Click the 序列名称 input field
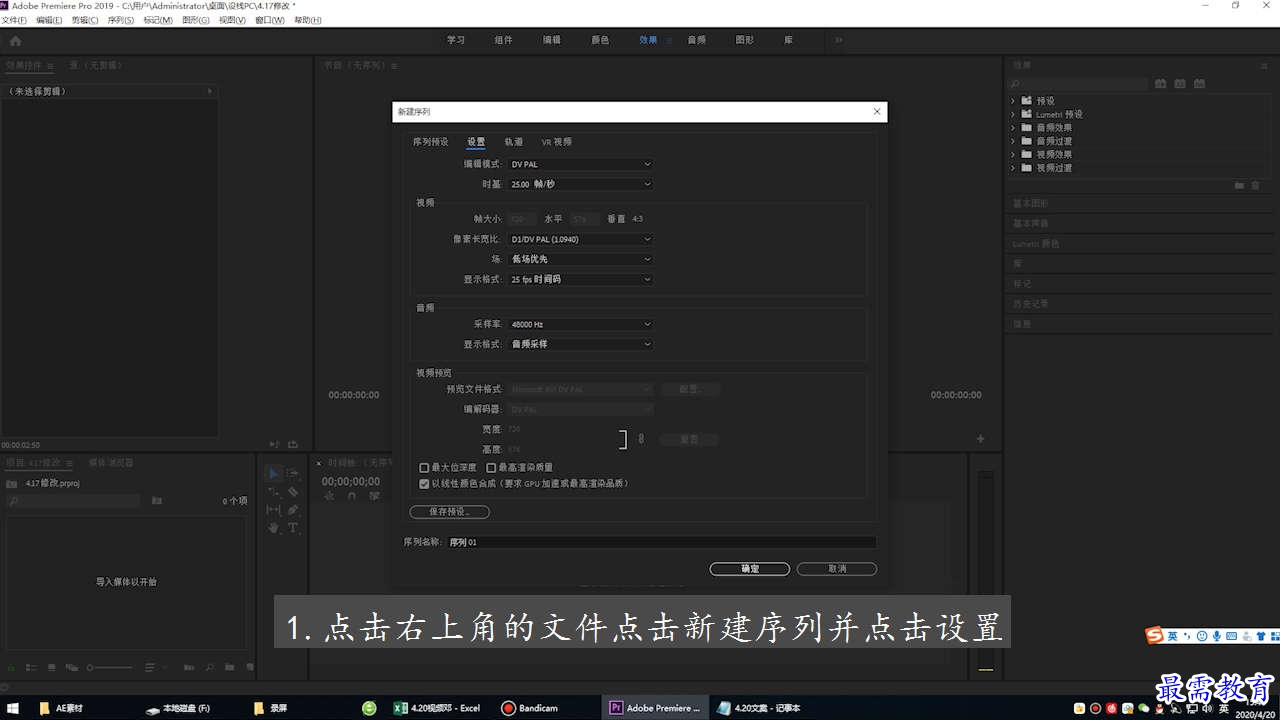This screenshot has height=720, width=1280. pos(661,542)
